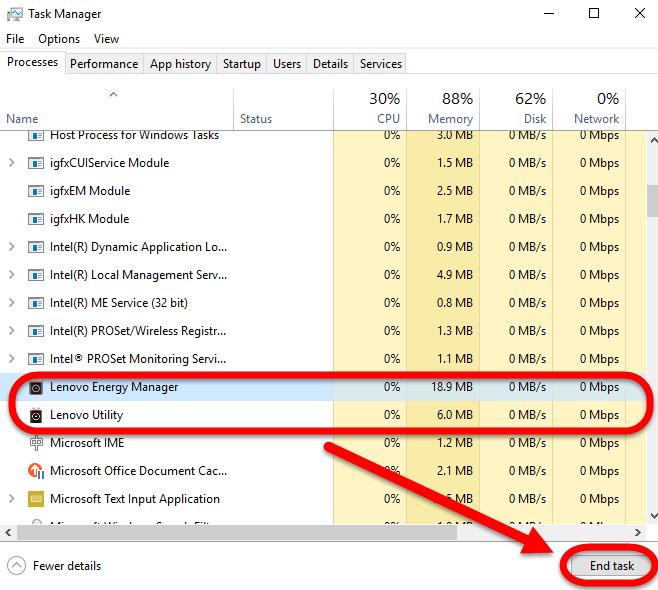Expand Intel(R) Local Management Serv... process

[12, 275]
